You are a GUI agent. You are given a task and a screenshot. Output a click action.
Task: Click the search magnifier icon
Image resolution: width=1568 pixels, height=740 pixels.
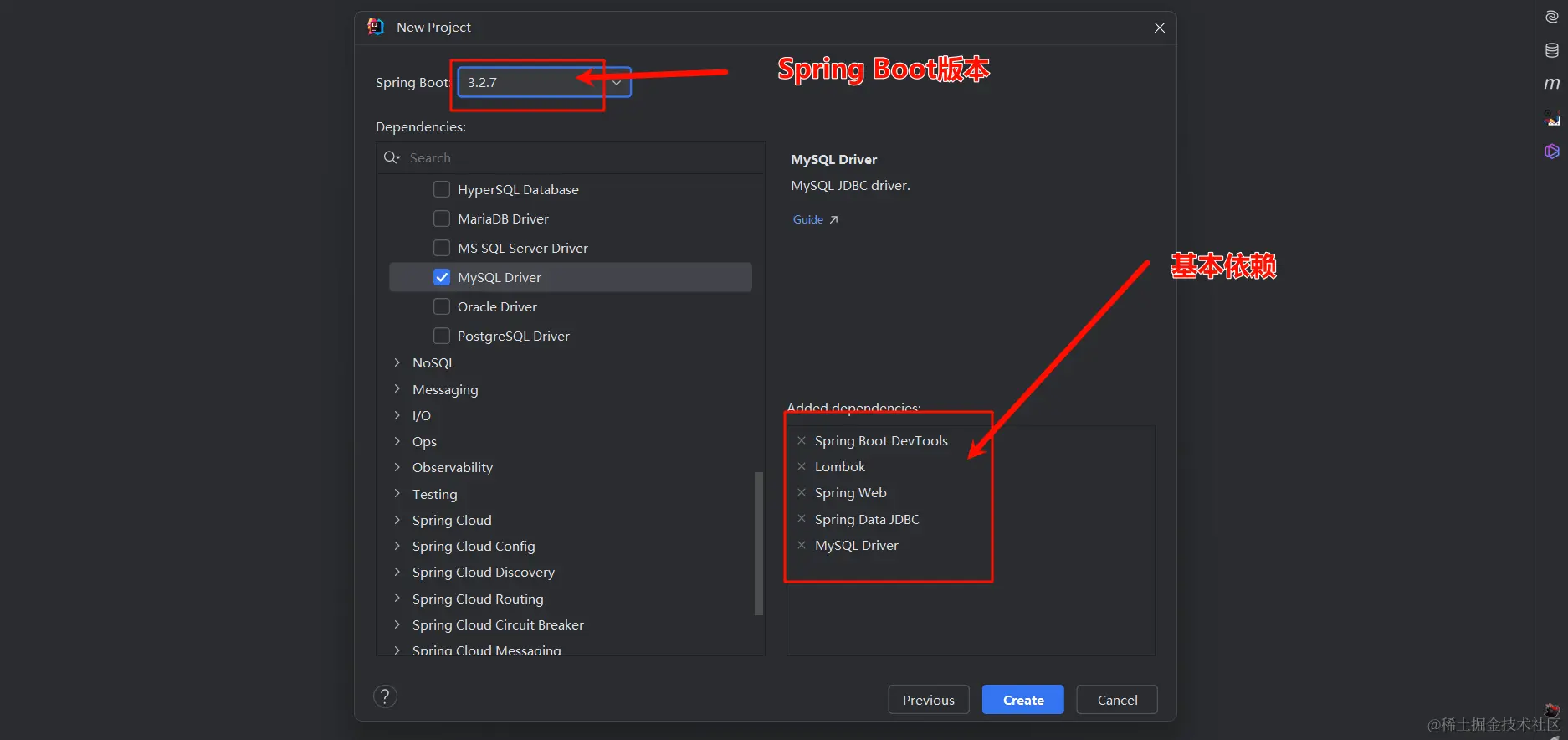(x=392, y=157)
